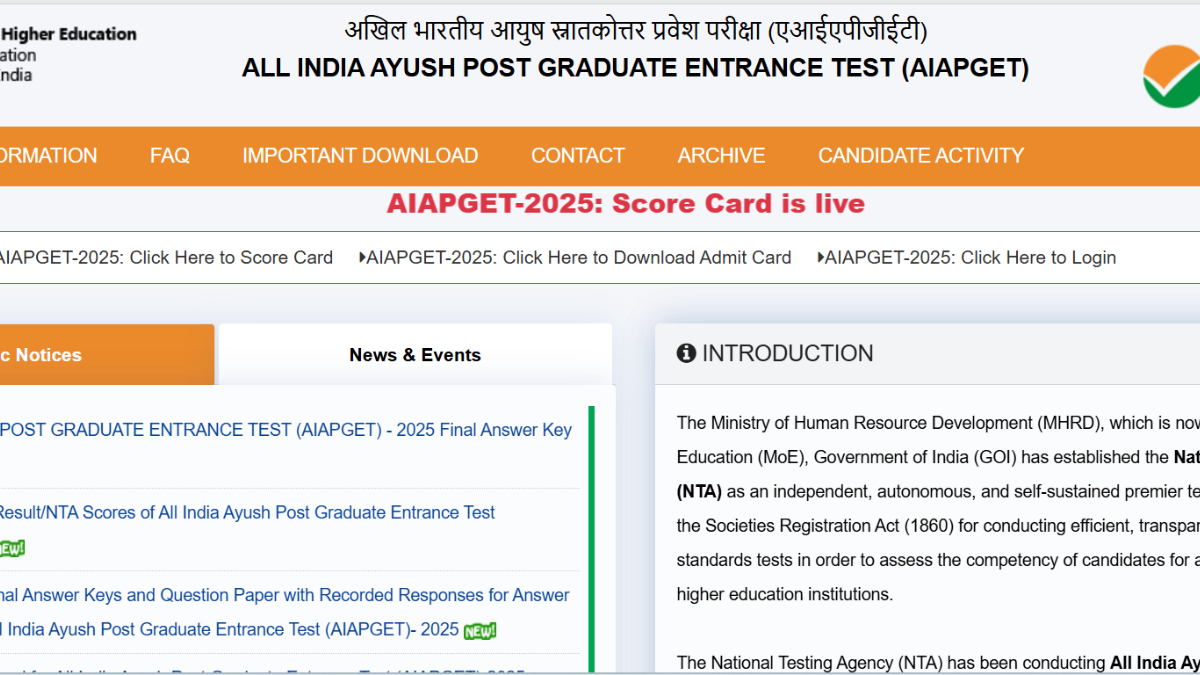The height and width of the screenshot is (675, 1200).
Task: Click NEW badge beside AIAPGET)- 2025 notice
Action: point(480,631)
